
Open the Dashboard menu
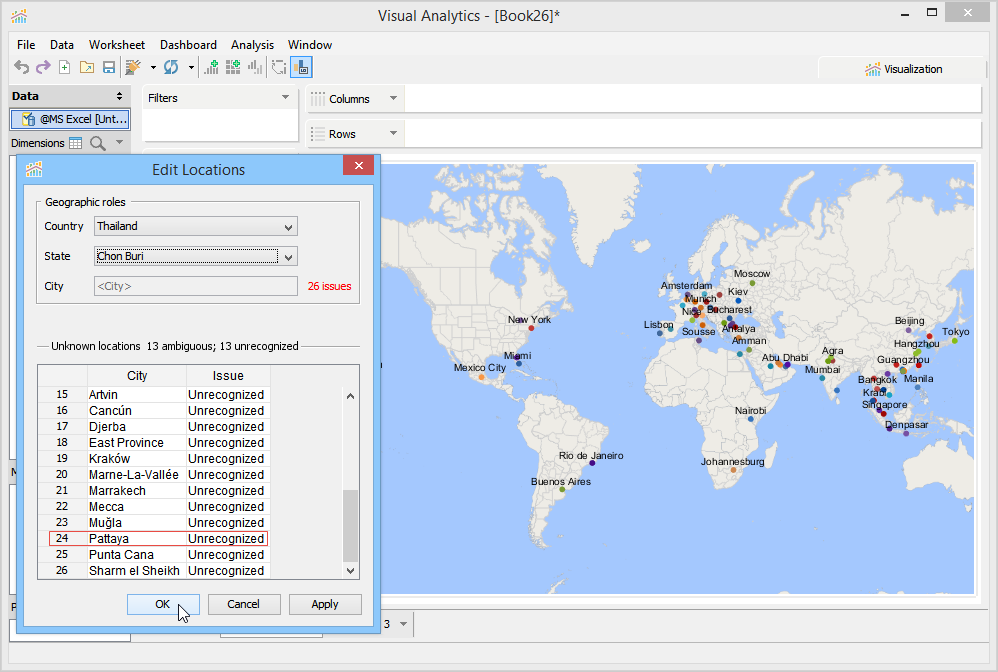pyautogui.click(x=188, y=45)
